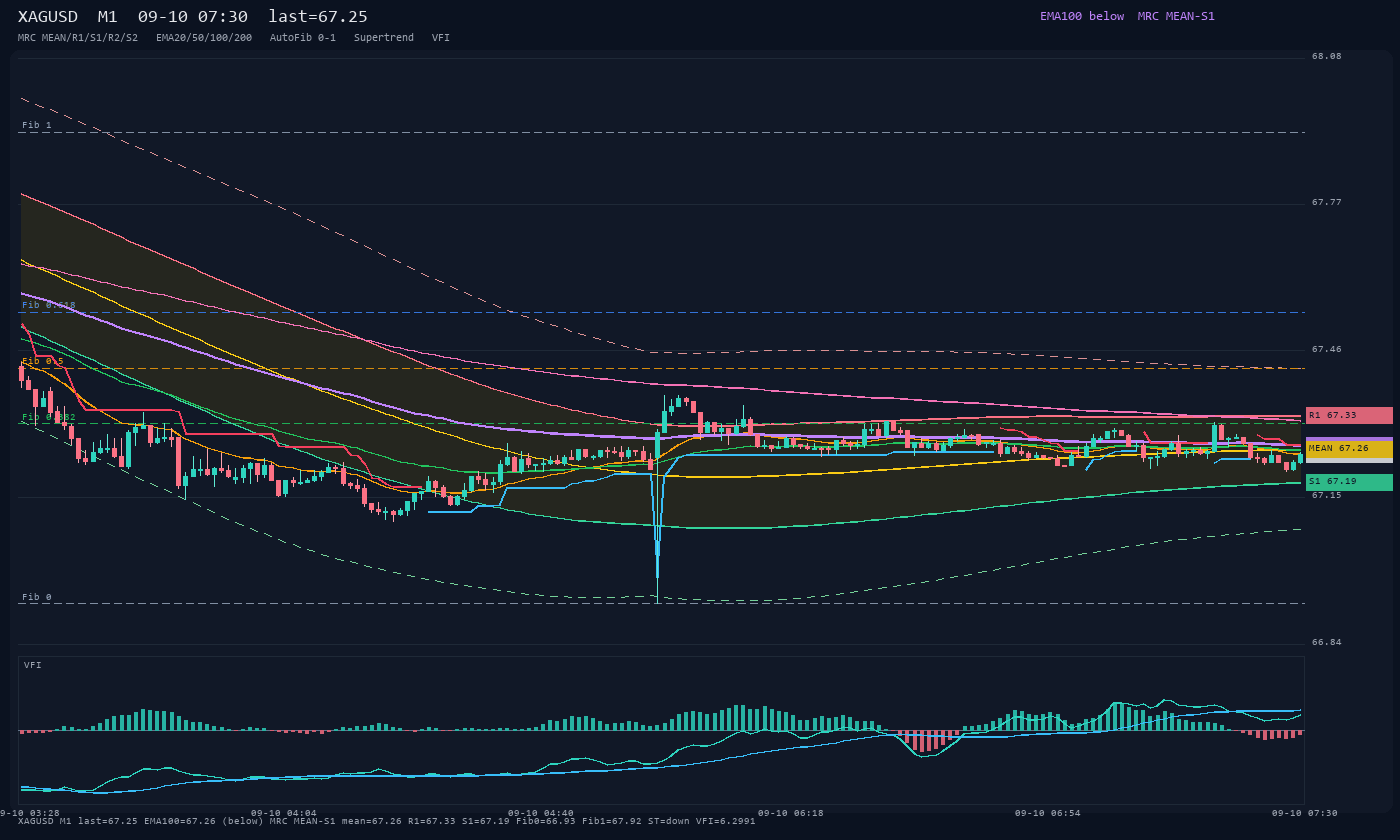The height and width of the screenshot is (840, 1400).
Task: Click the 67.46 price axis label
Action: 1327,349
